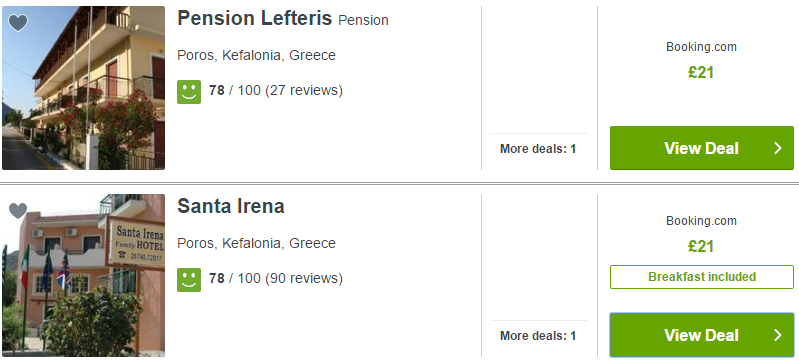Click Santa Irena Booking.com £21 price
The image size is (799, 360).
(x=701, y=247)
